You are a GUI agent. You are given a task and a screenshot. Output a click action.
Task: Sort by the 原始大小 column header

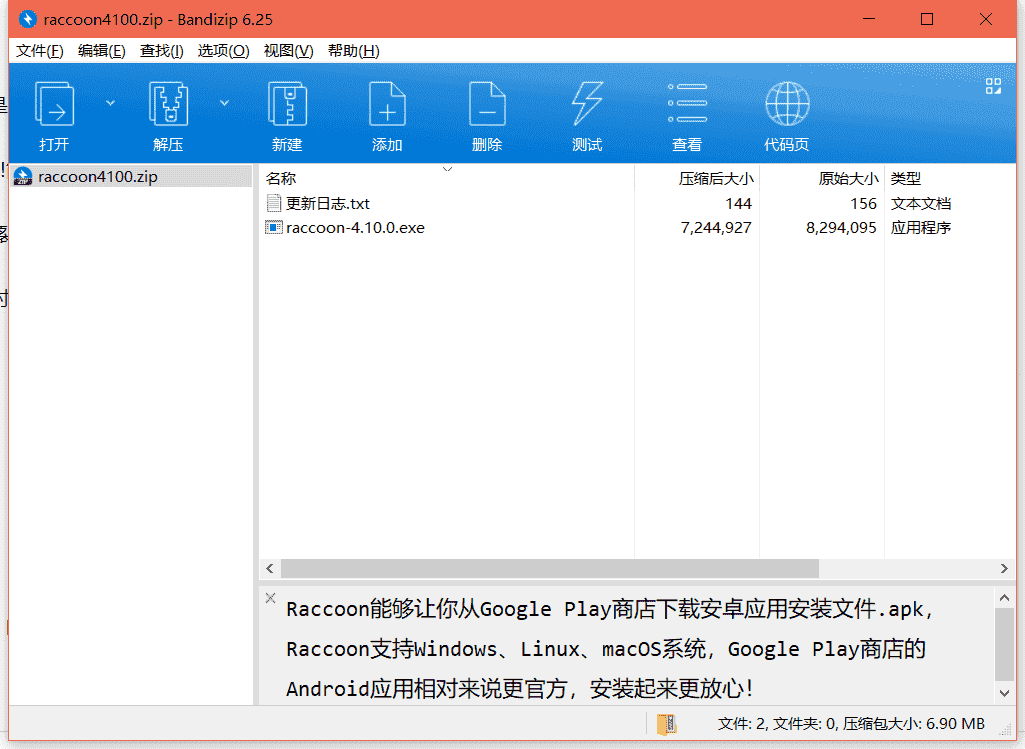pos(822,178)
